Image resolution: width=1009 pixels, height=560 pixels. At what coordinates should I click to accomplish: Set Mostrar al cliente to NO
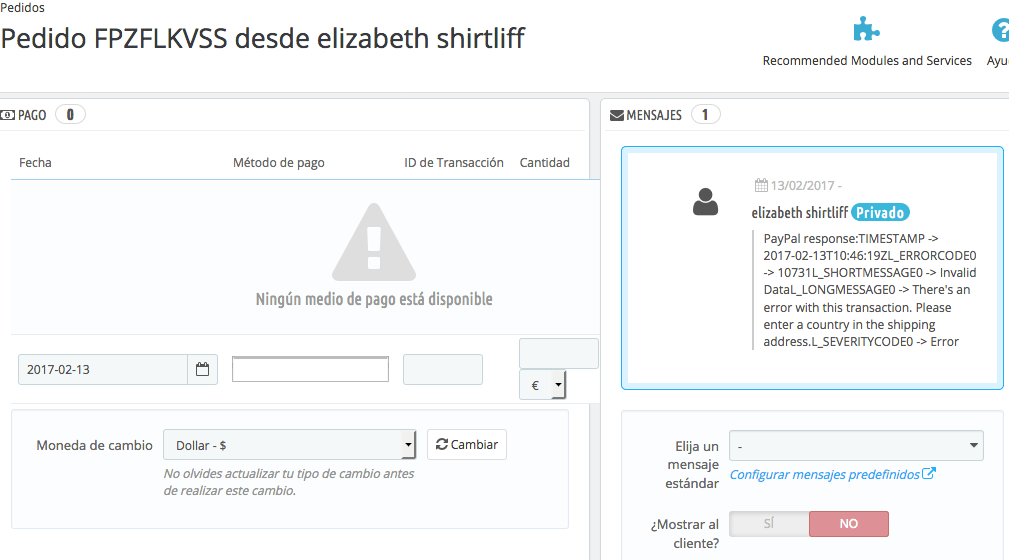click(x=849, y=524)
